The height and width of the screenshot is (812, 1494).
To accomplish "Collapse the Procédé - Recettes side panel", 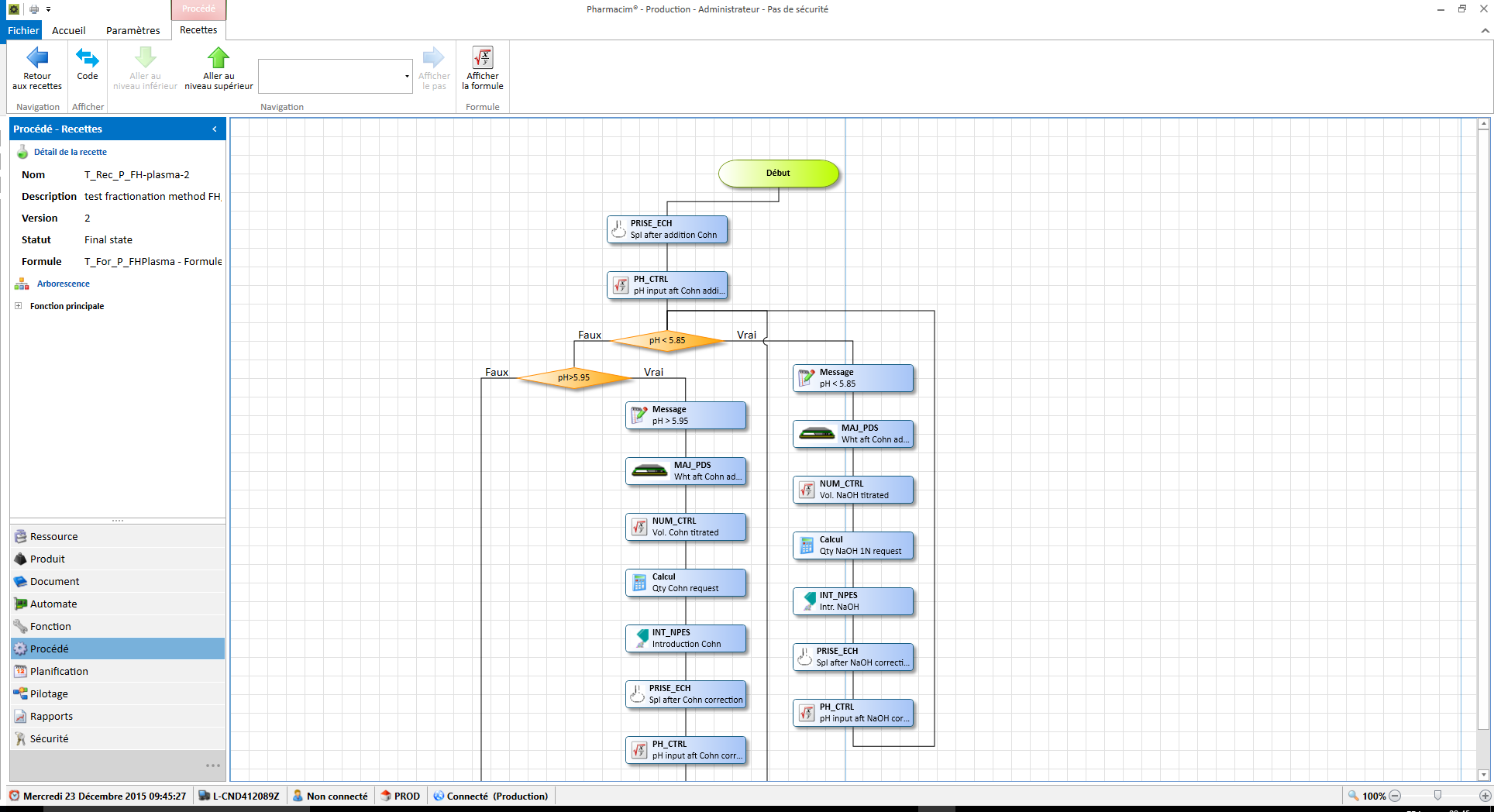I will tap(215, 129).
